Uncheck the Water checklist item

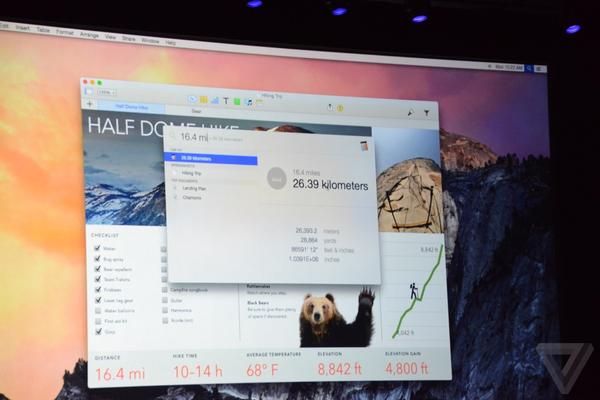pyautogui.click(x=98, y=248)
